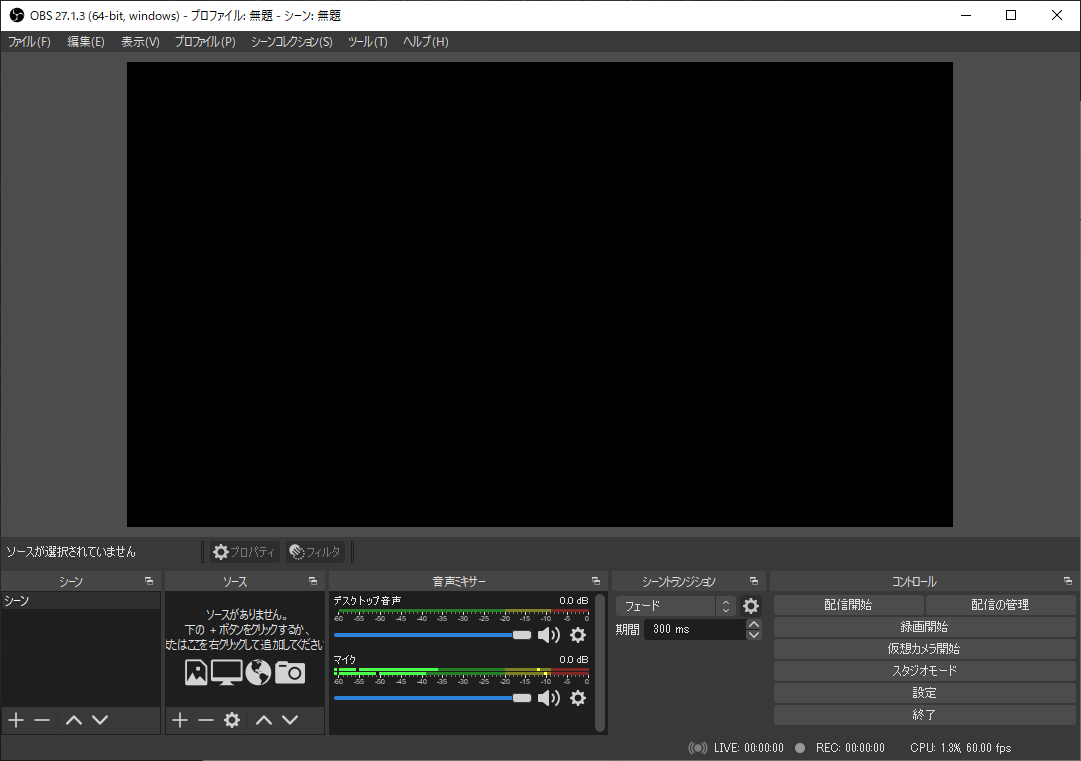Click the デスクトップ音声 0.0 dB value
This screenshot has width=1081, height=761.
coord(574,601)
